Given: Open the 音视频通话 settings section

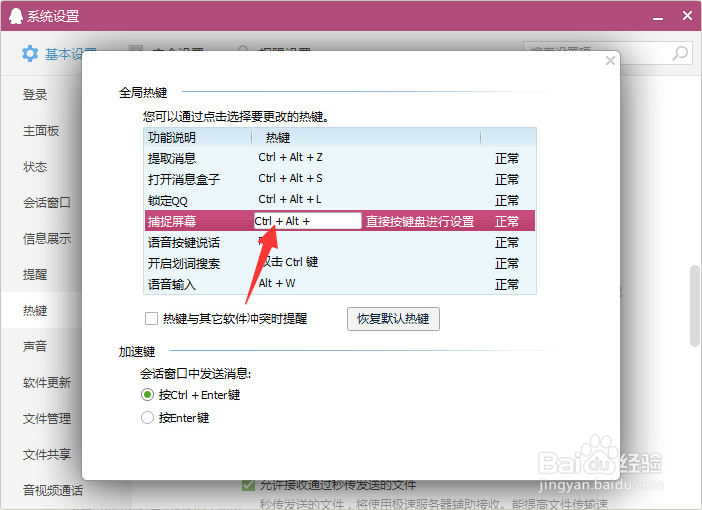Looking at the screenshot, I should tap(52, 490).
